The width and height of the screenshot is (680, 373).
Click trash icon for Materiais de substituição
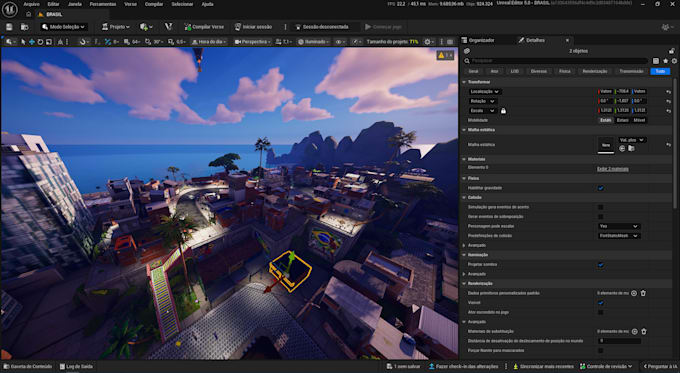644,331
